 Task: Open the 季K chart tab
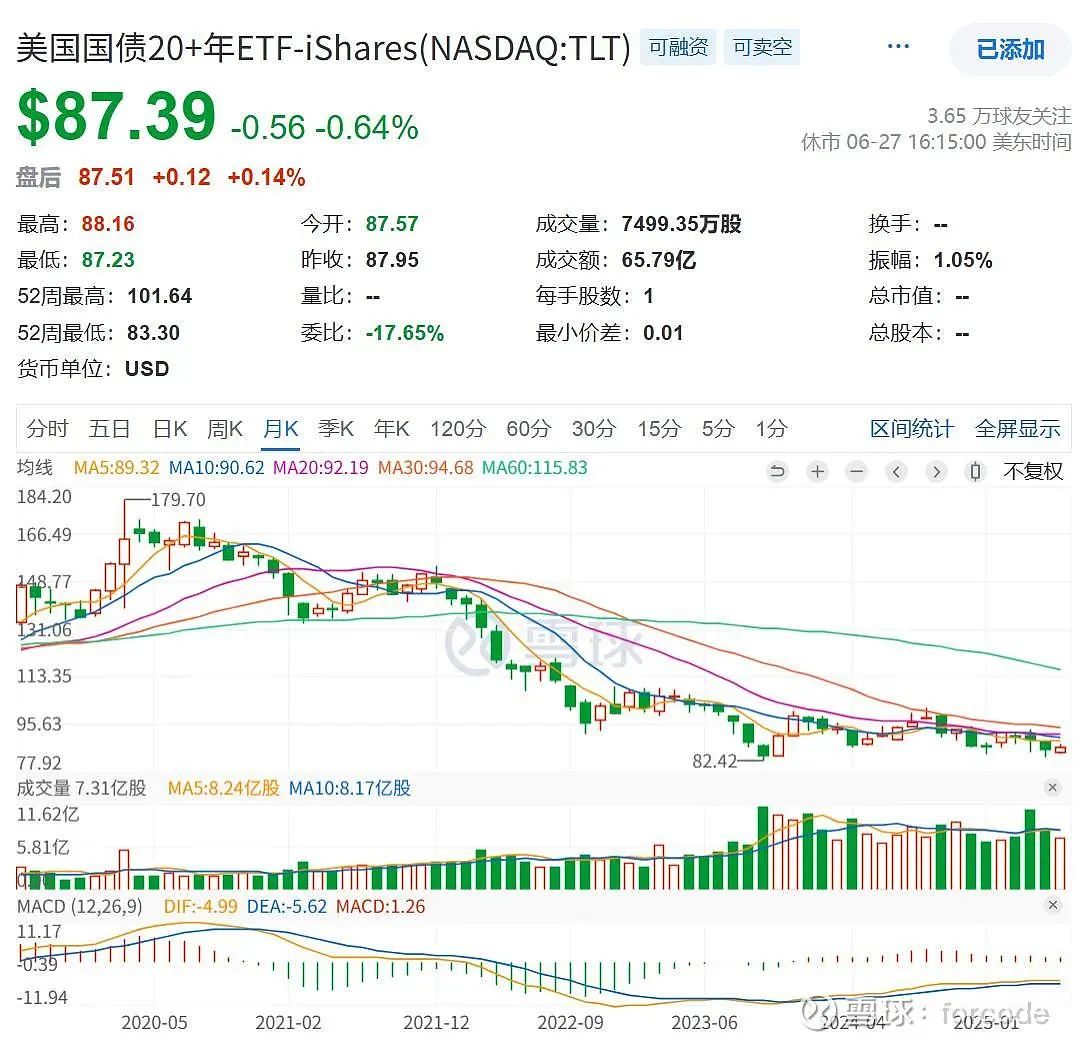336,429
